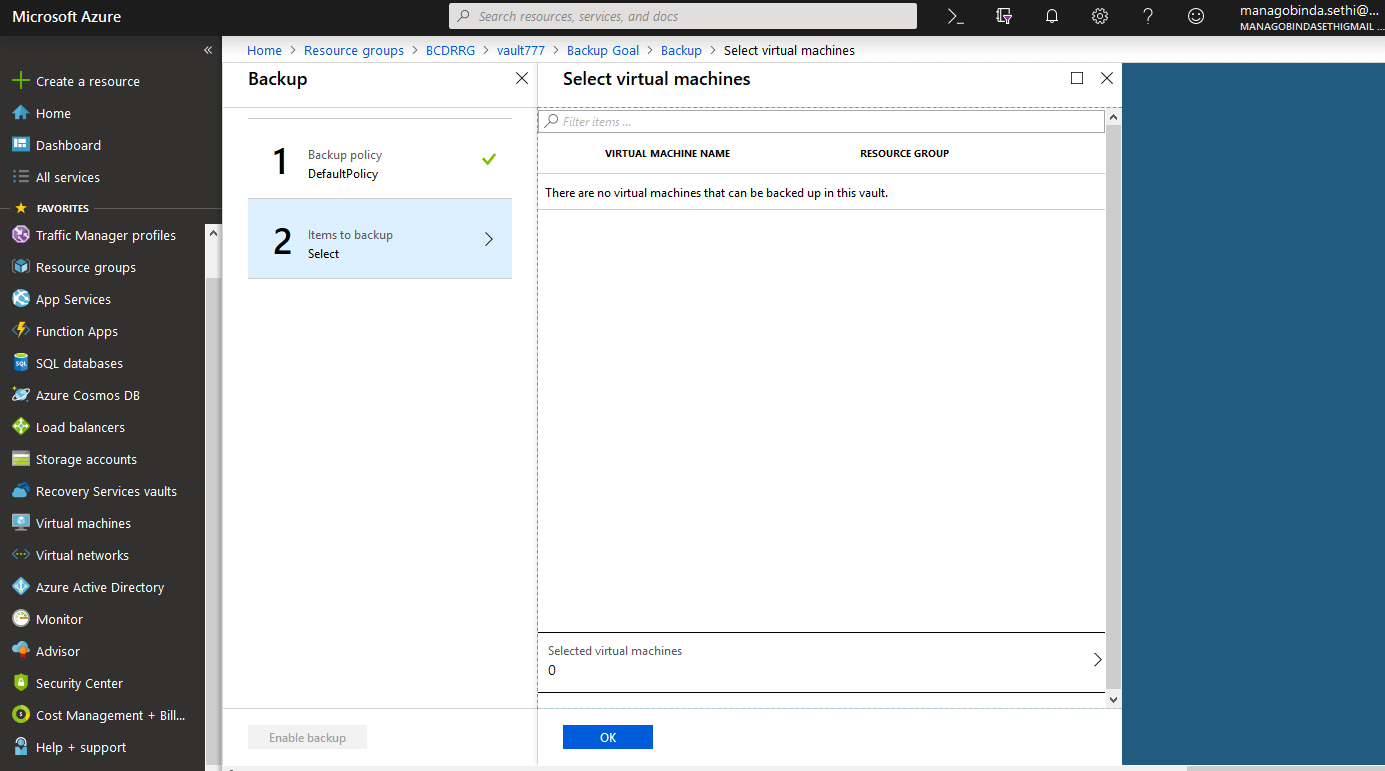Viewport: 1385px width, 771px height.
Task: Click the Virtual machines icon
Action: tap(20, 523)
